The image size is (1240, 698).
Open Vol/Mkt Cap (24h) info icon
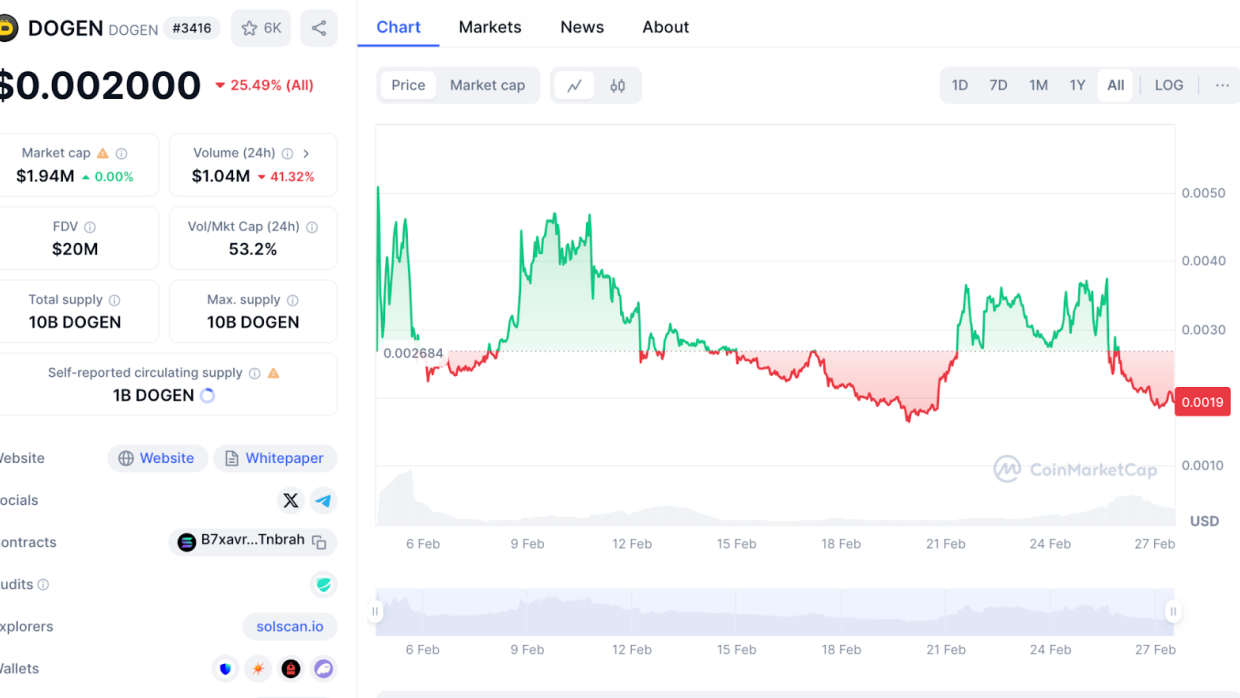[312, 227]
